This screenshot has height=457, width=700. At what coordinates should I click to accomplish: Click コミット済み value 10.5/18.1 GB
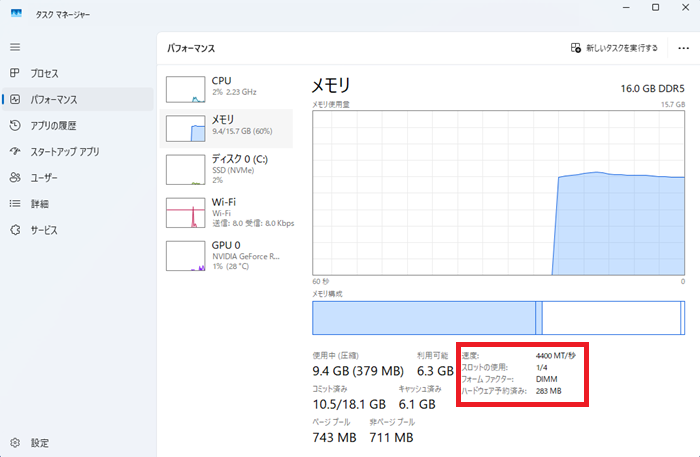tap(349, 404)
